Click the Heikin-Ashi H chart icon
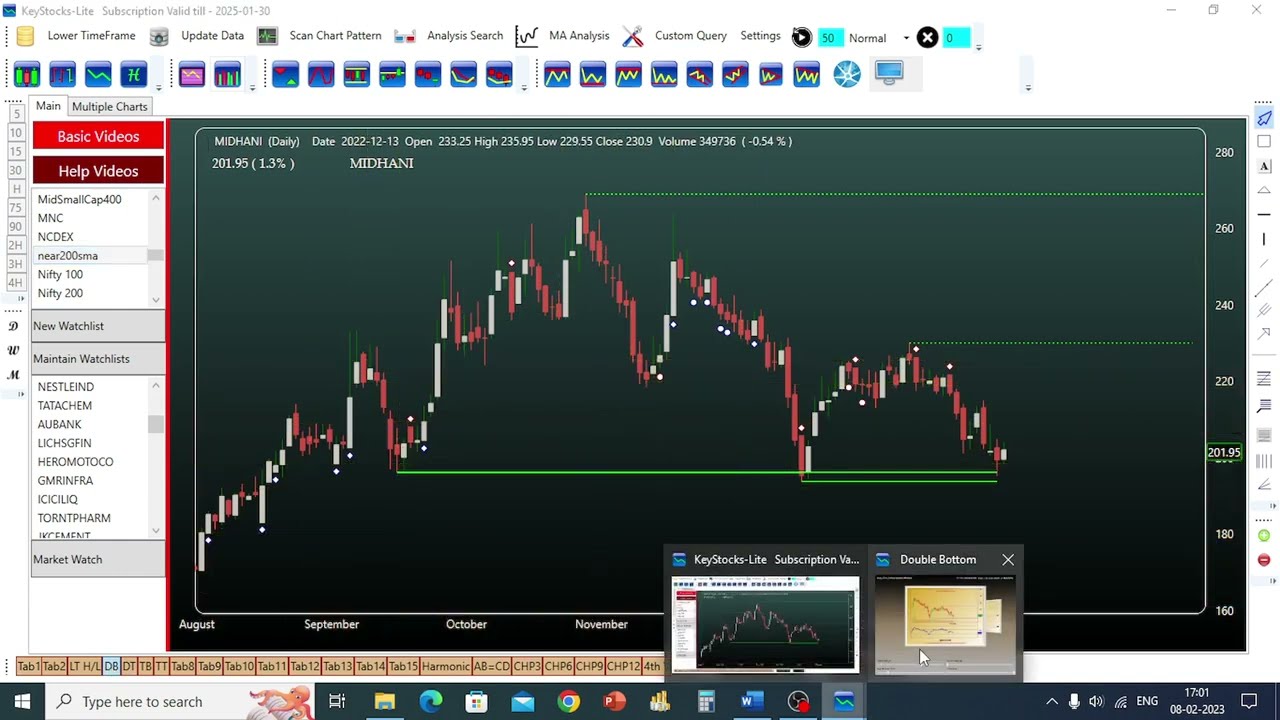 click(x=133, y=75)
